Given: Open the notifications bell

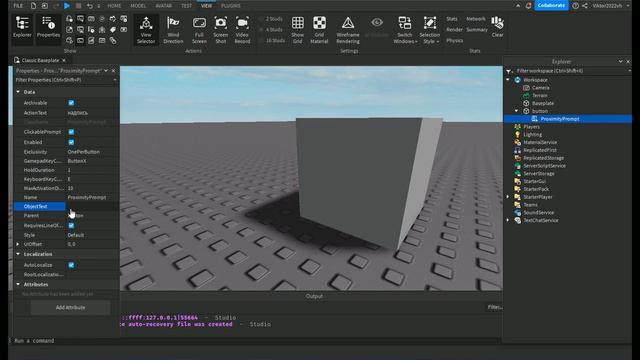Looking at the screenshot, I should [528, 6].
